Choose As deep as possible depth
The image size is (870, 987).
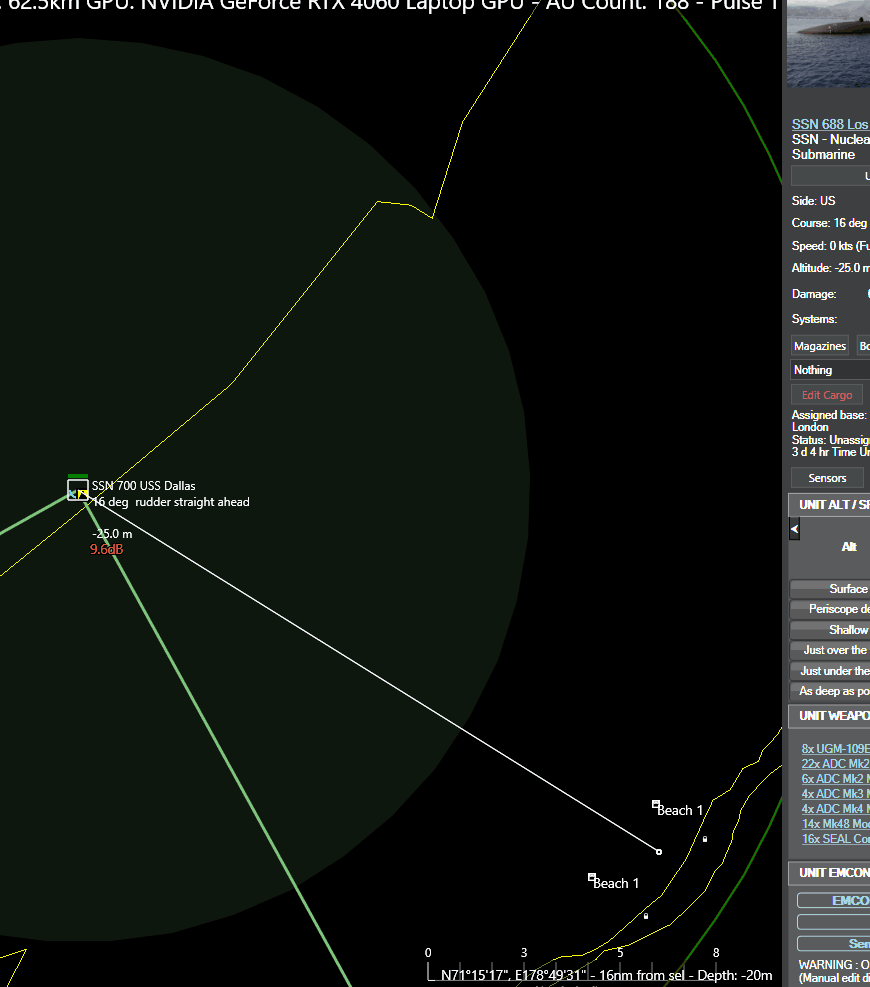tap(830, 691)
